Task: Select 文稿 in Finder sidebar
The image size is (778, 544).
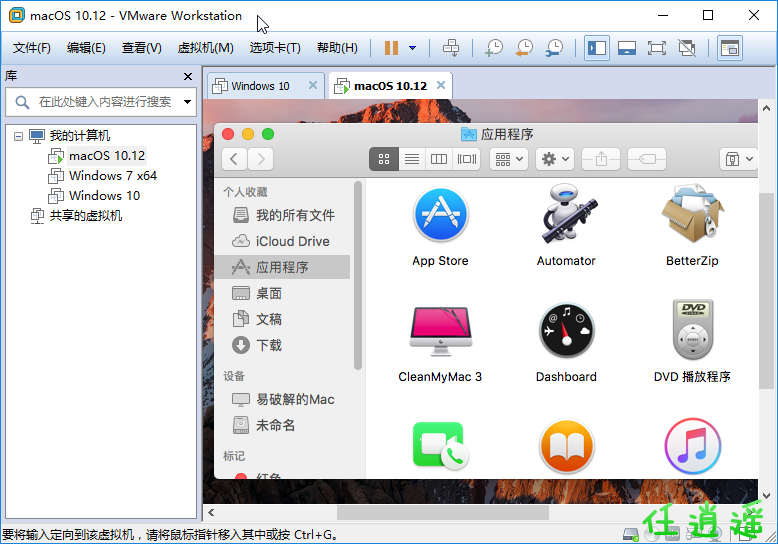Action: [x=283, y=319]
